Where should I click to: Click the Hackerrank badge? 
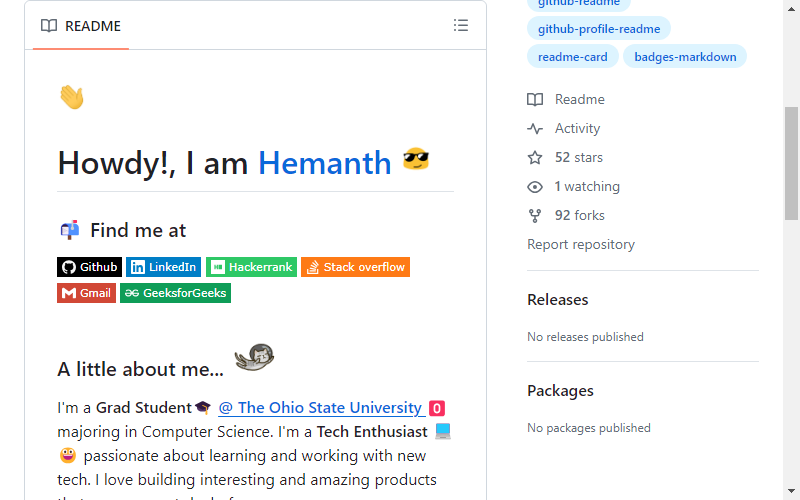[x=252, y=267]
